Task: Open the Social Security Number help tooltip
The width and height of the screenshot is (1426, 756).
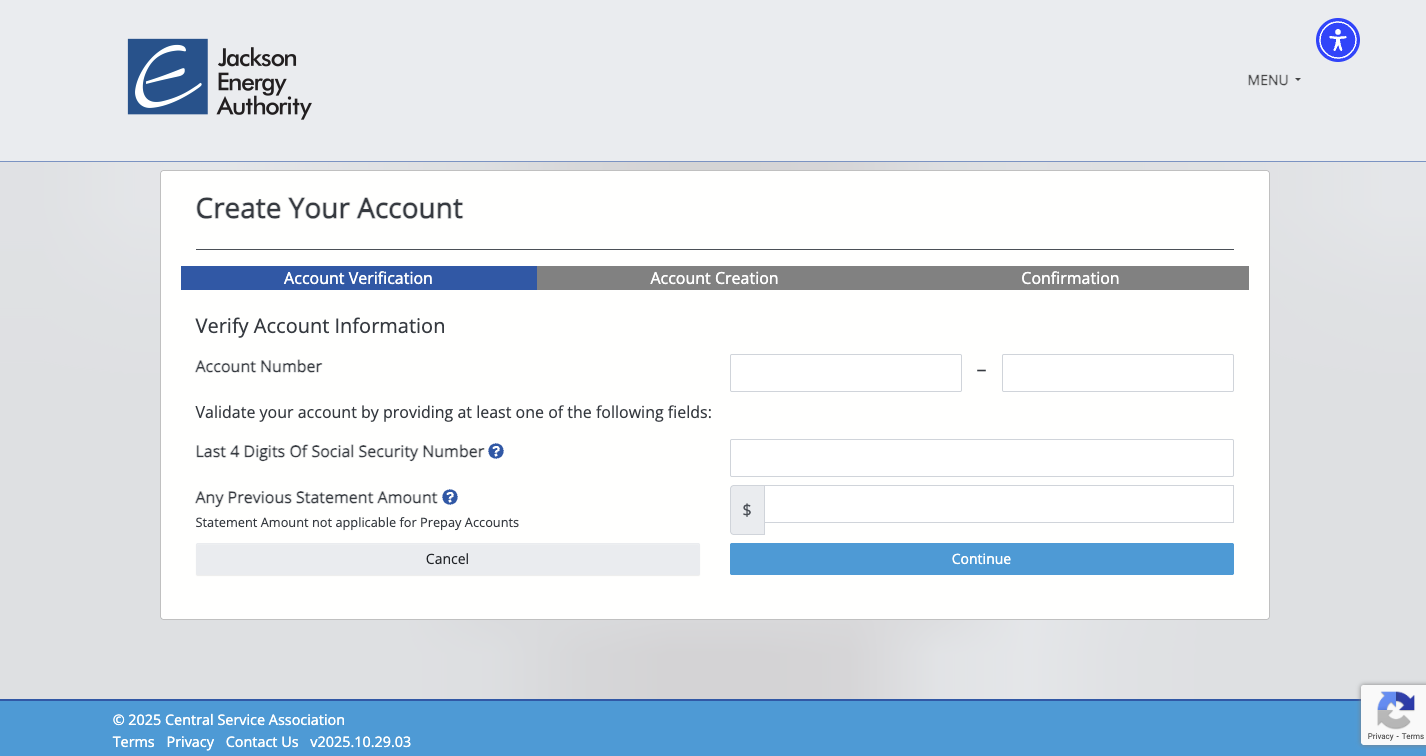Action: (496, 451)
